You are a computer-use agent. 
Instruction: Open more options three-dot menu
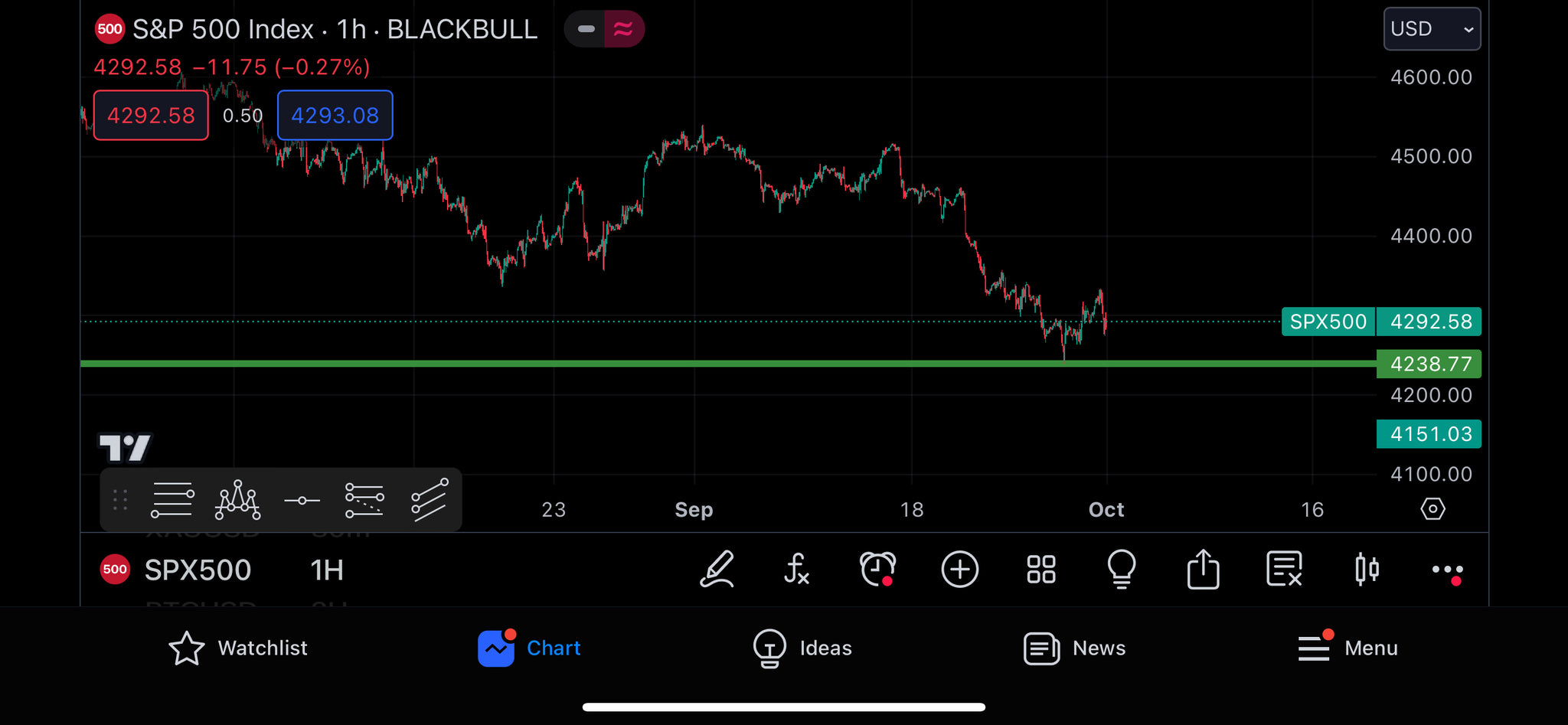(x=1447, y=570)
